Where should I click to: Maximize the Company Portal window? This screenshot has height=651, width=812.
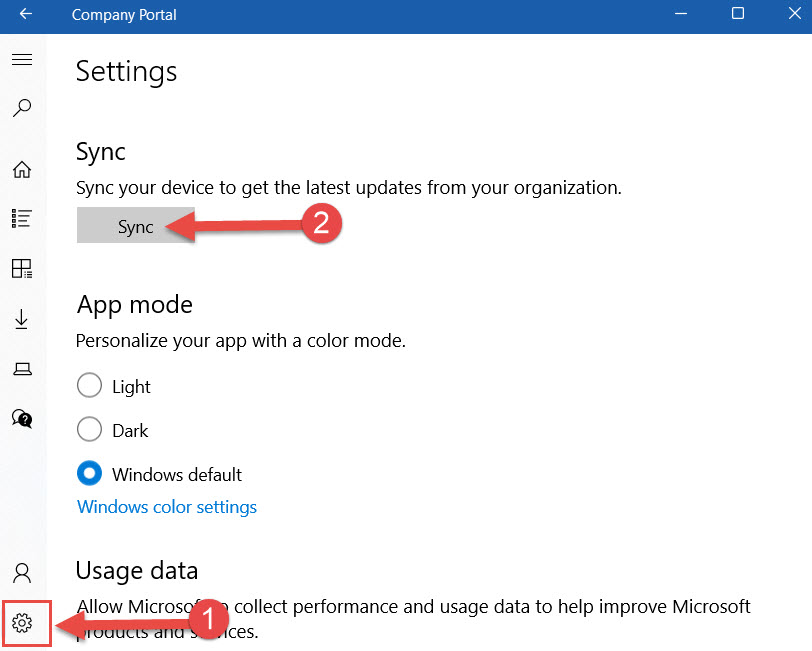(737, 15)
